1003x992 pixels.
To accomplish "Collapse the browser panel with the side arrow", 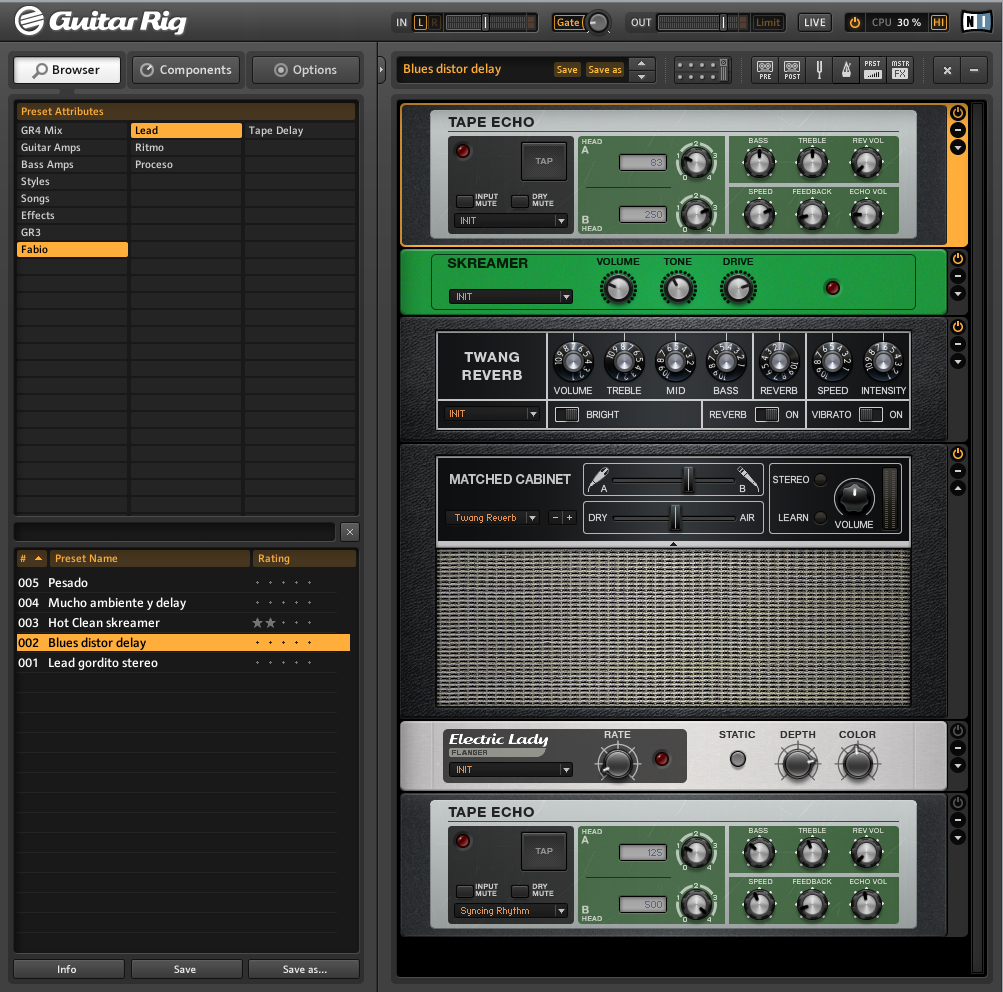I will [381, 70].
